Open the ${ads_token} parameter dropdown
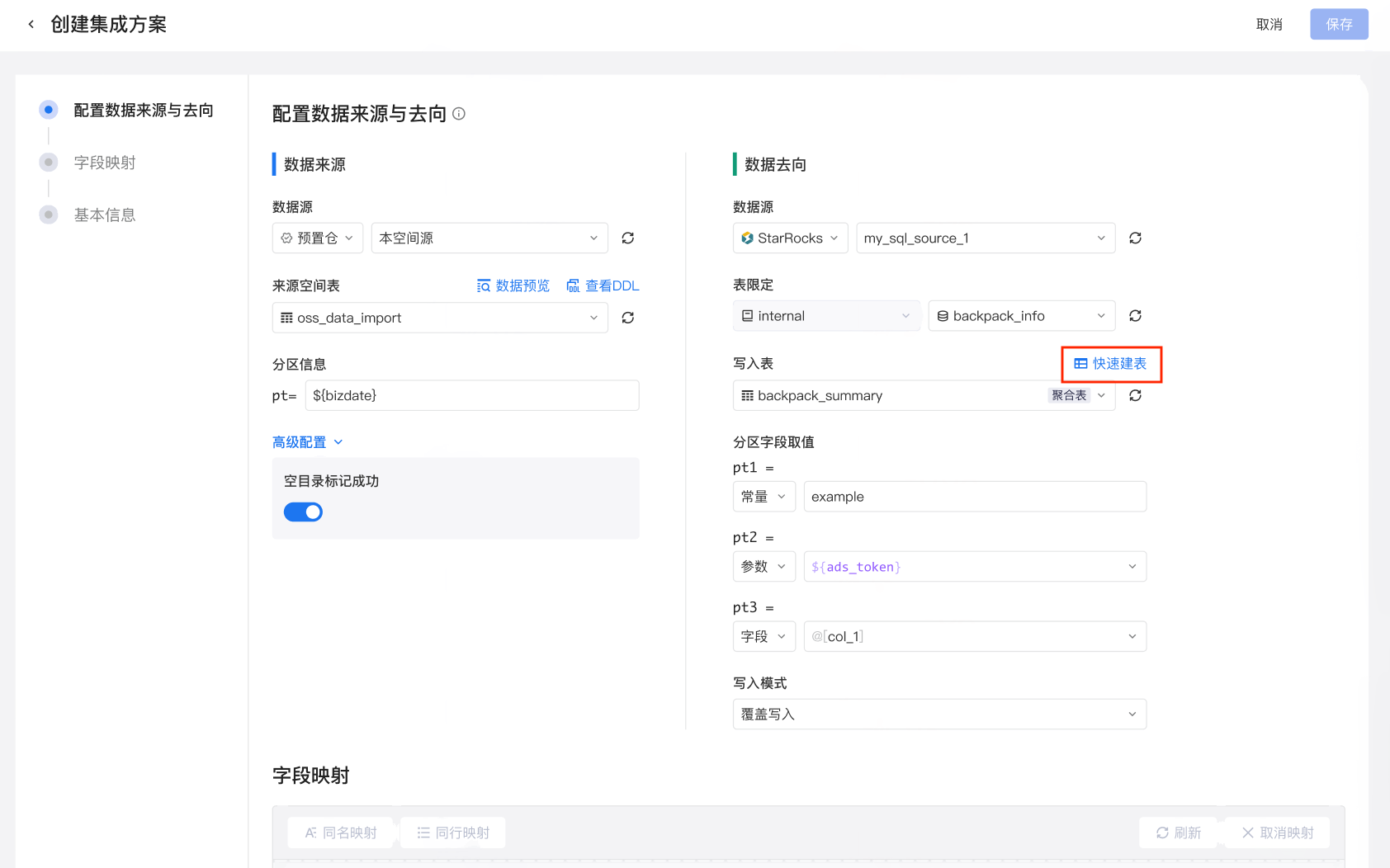Image resolution: width=1390 pixels, height=868 pixels. pyautogui.click(x=975, y=567)
